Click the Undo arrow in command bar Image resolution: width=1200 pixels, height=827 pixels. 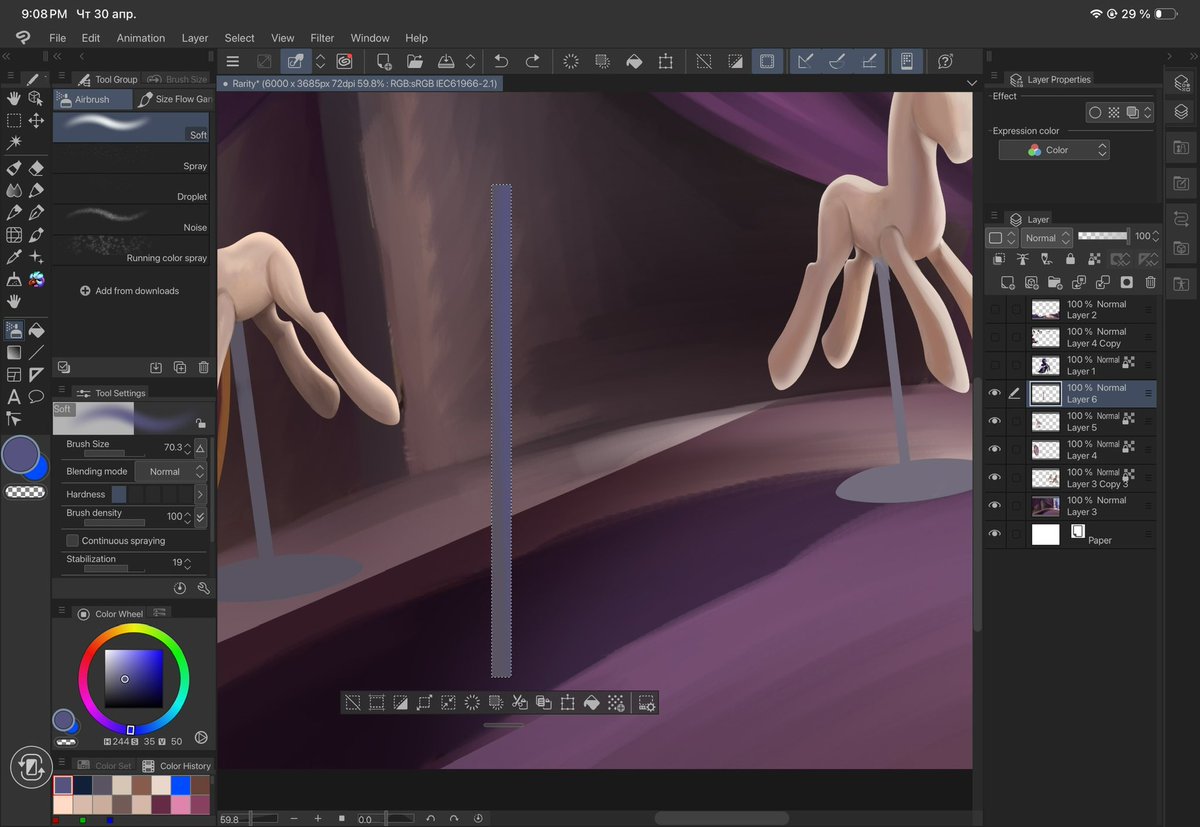501,61
